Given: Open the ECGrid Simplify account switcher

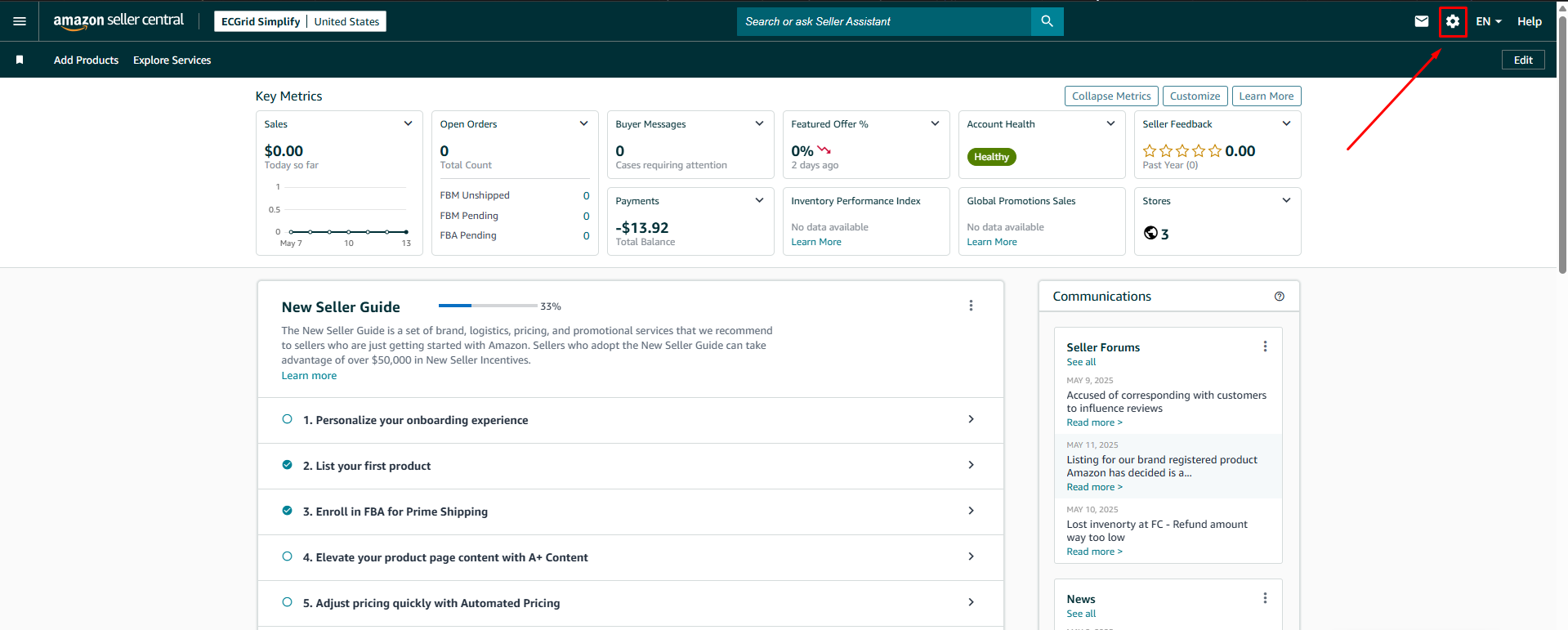Looking at the screenshot, I should (x=300, y=21).
